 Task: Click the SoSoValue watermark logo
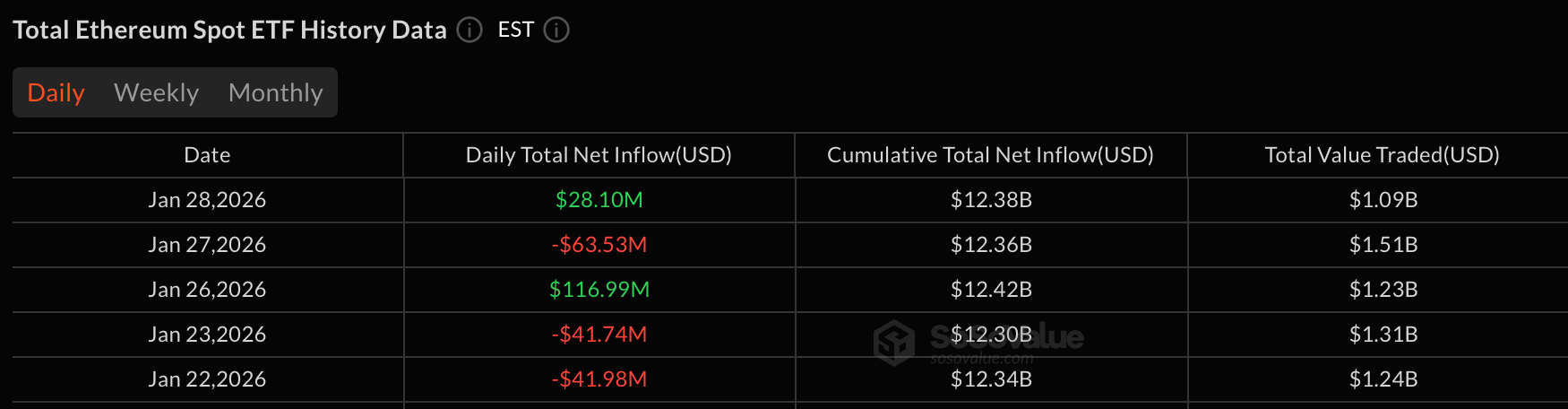tap(894, 343)
